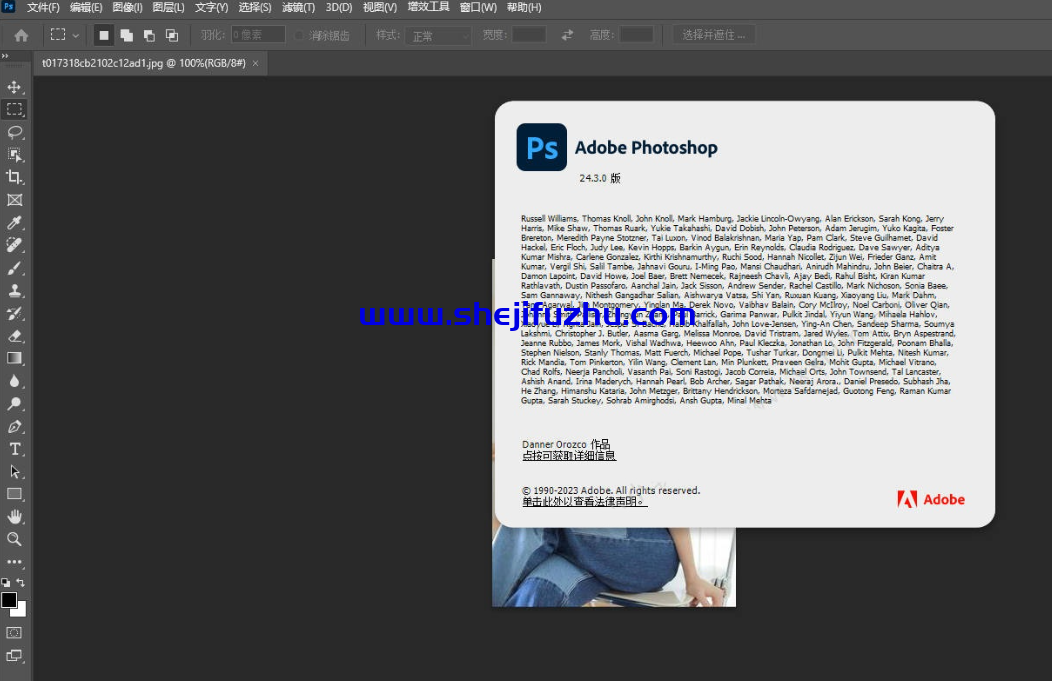The width and height of the screenshot is (1052, 681).
Task: Select the Rectangular Marquee tool in toolbox
Action: pyautogui.click(x=14, y=109)
